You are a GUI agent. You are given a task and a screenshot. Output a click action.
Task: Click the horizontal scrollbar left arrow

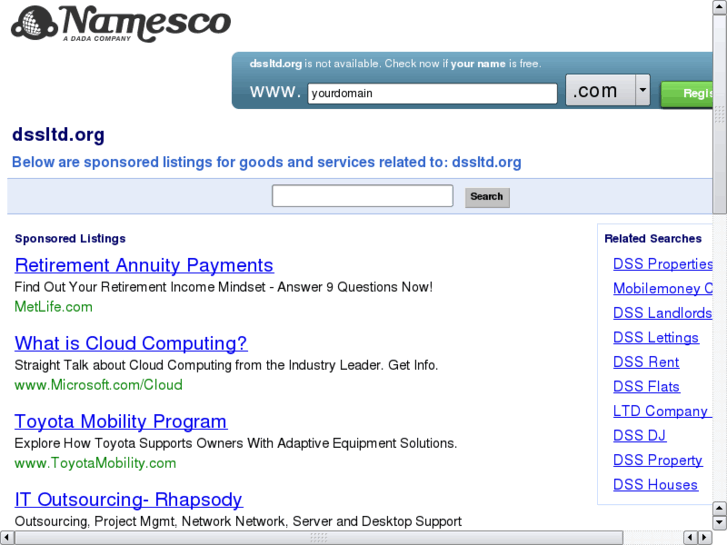pyautogui.click(x=6, y=538)
